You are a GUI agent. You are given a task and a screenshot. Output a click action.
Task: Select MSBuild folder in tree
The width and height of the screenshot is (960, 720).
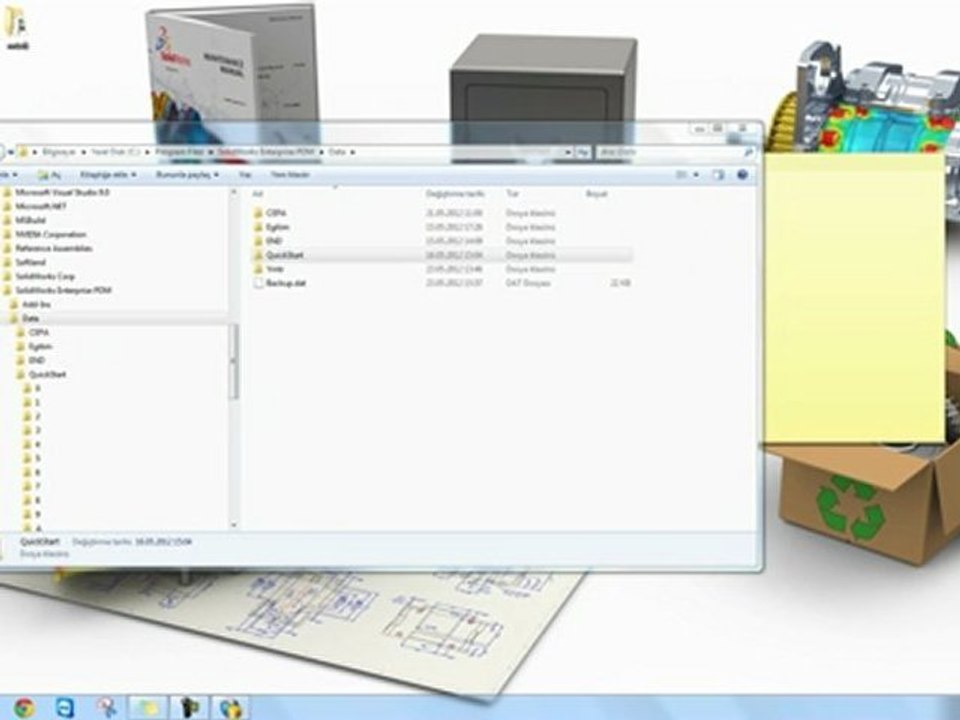31,220
